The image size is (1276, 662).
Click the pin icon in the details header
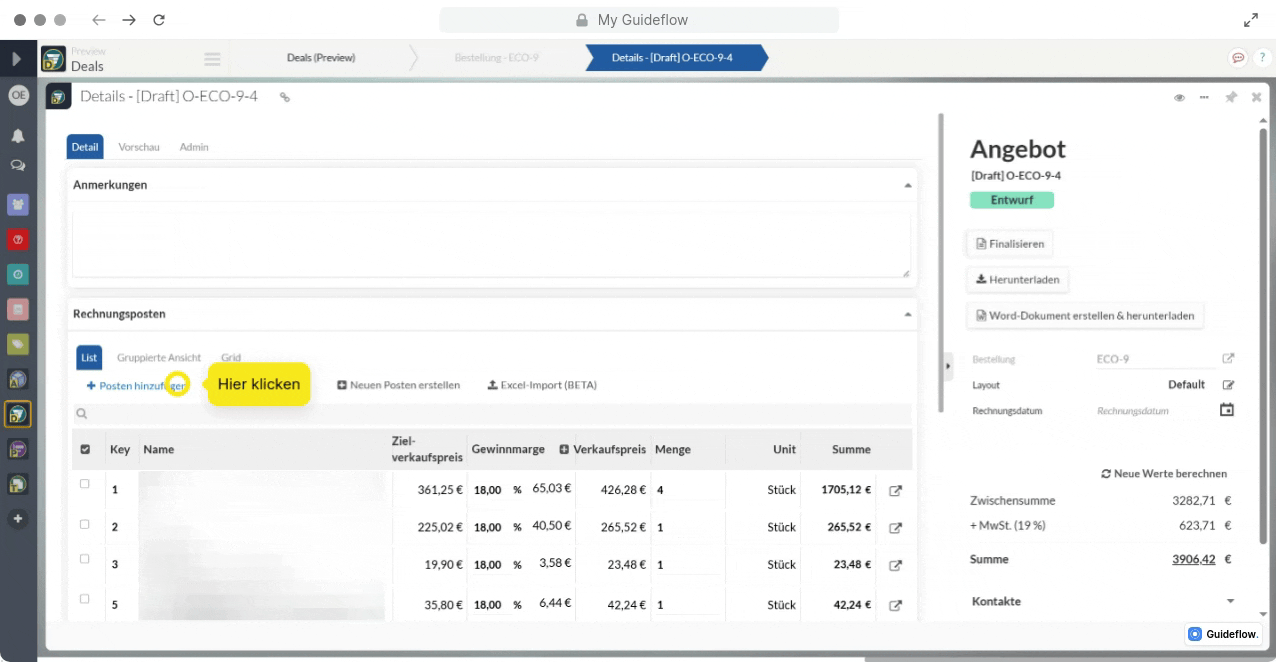pos(1231,97)
